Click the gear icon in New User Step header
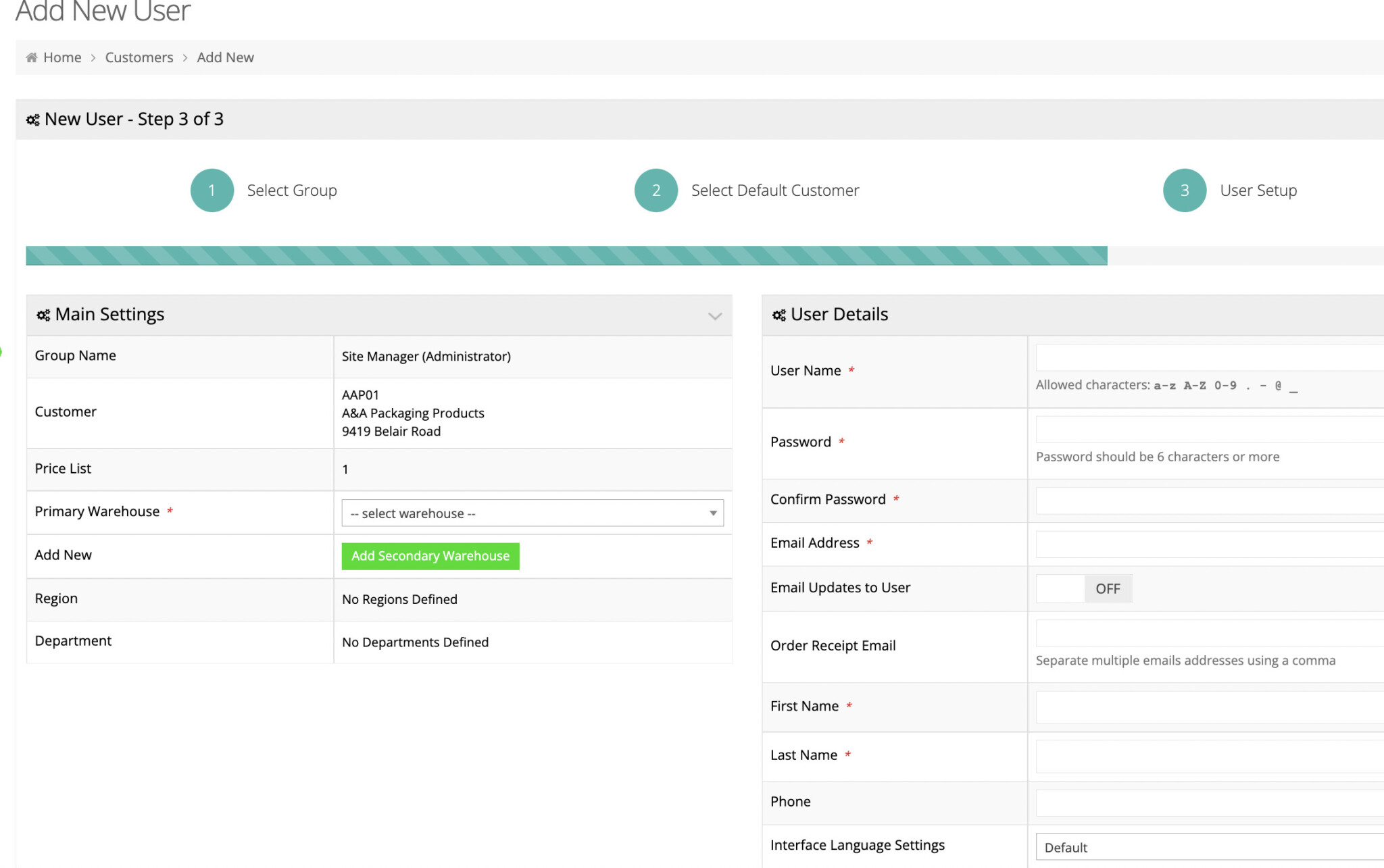 pyautogui.click(x=32, y=120)
